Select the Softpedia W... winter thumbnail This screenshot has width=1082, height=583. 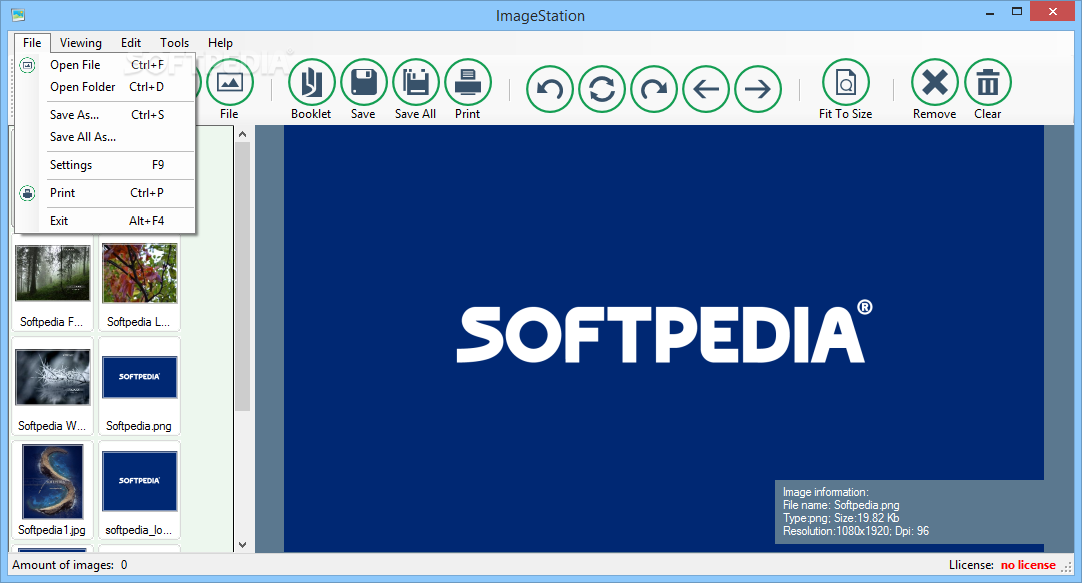tap(52, 386)
